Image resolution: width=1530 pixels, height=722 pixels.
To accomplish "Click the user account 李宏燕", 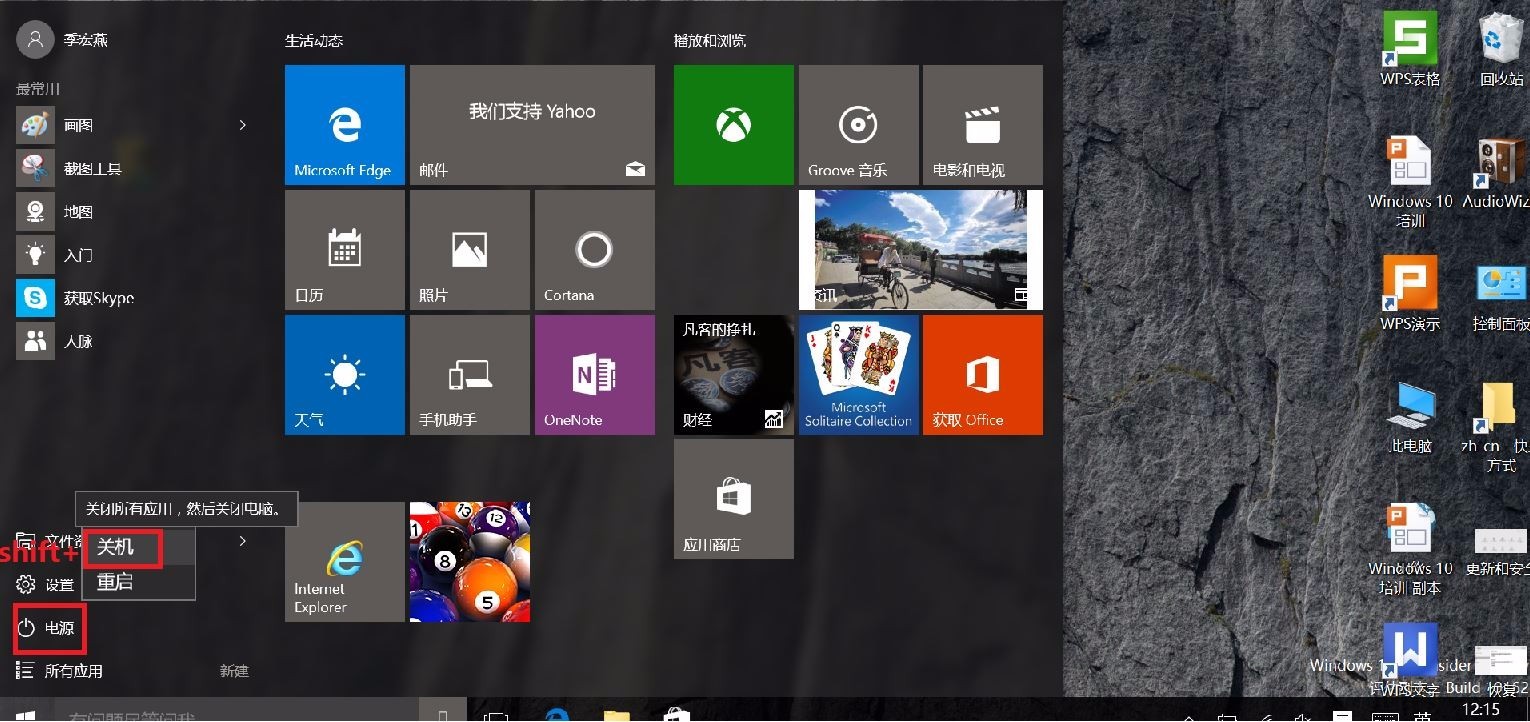I will tap(63, 40).
